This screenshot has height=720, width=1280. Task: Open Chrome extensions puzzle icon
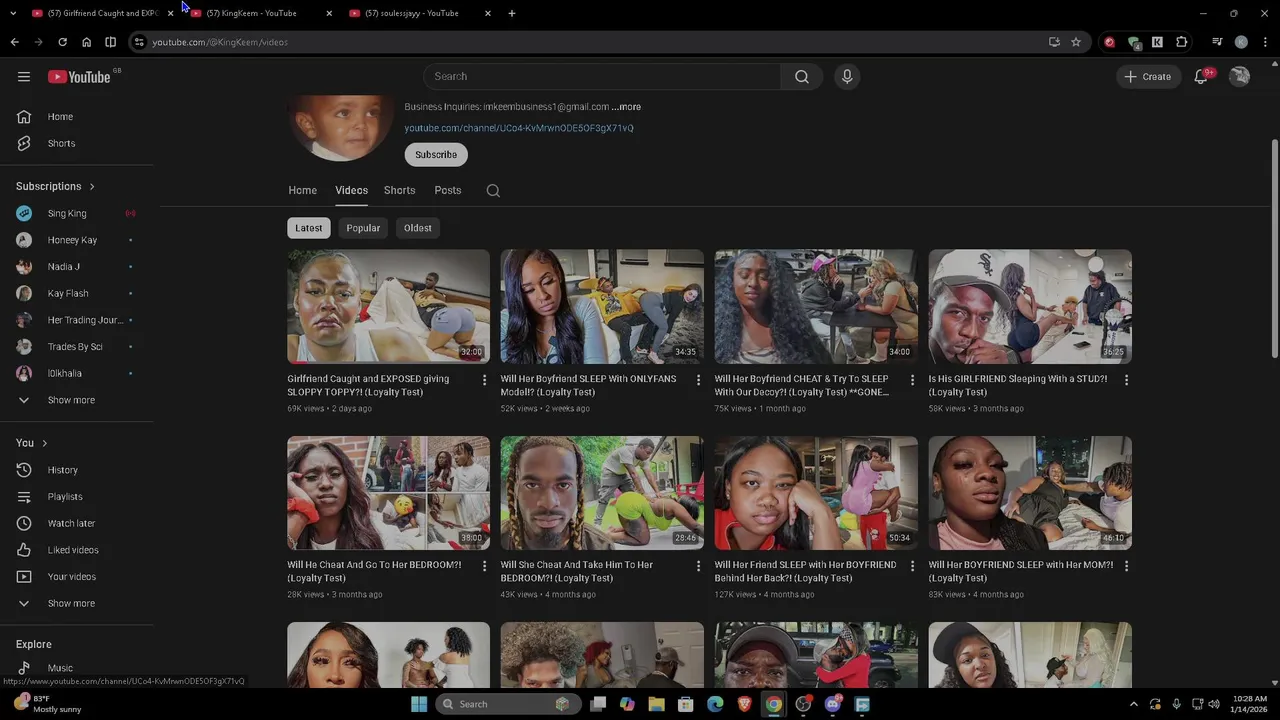pos(1181,42)
